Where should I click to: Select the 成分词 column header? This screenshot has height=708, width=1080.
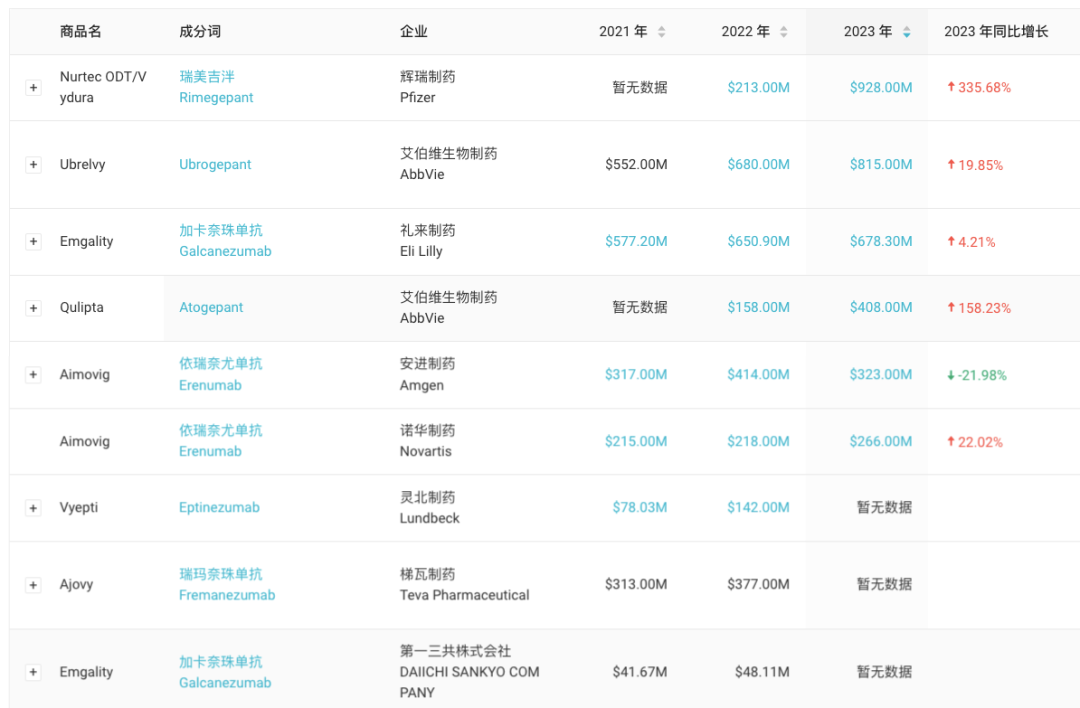200,32
